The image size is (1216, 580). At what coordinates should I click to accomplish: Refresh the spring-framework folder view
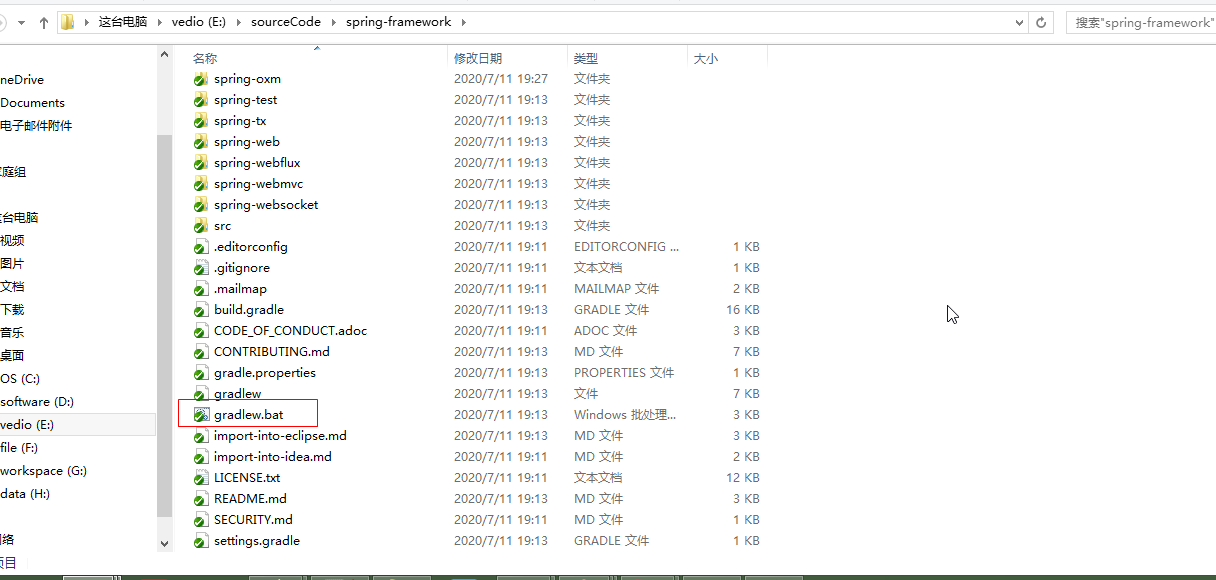1041,22
